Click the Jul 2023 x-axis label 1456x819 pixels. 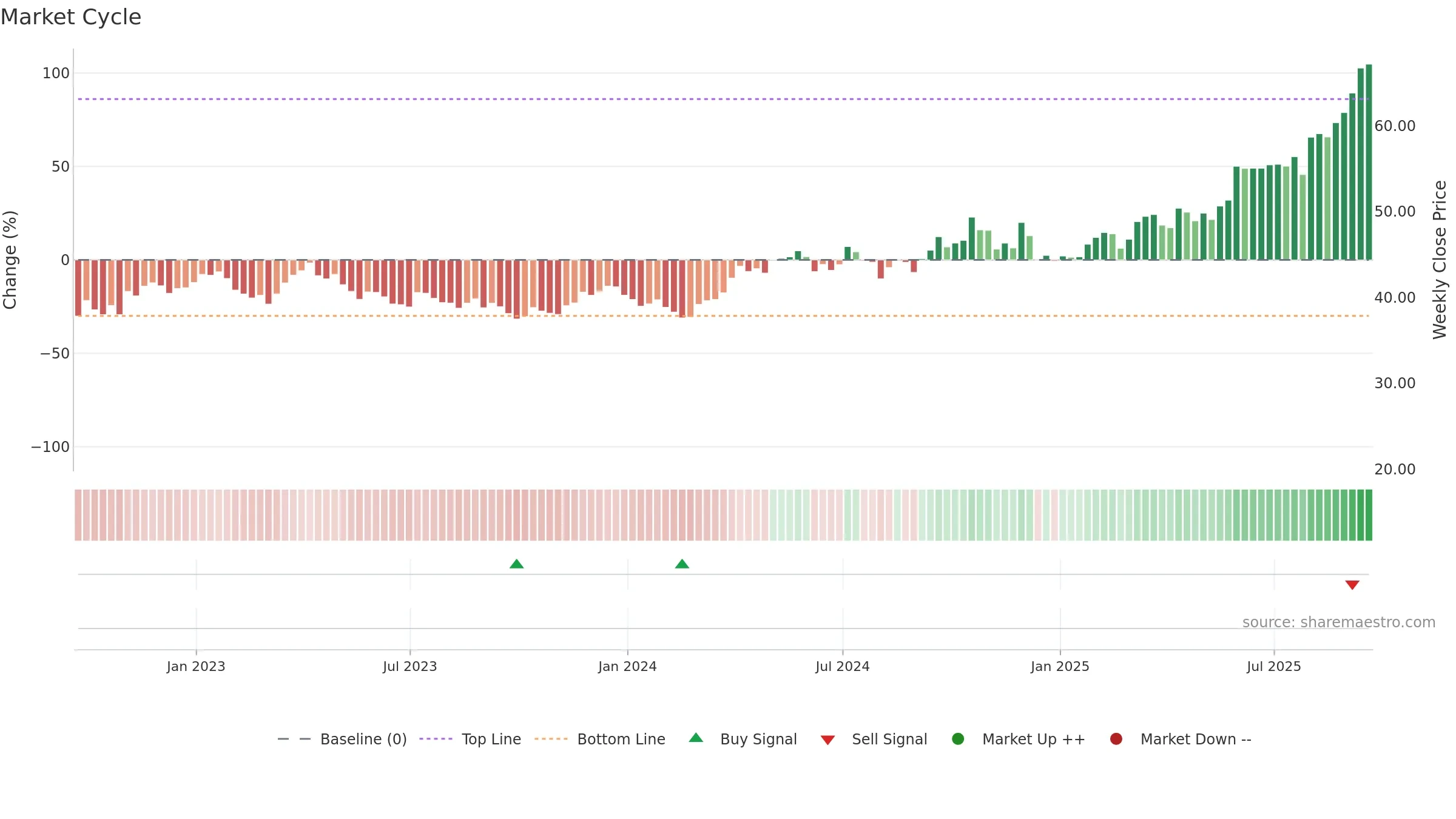[410, 667]
